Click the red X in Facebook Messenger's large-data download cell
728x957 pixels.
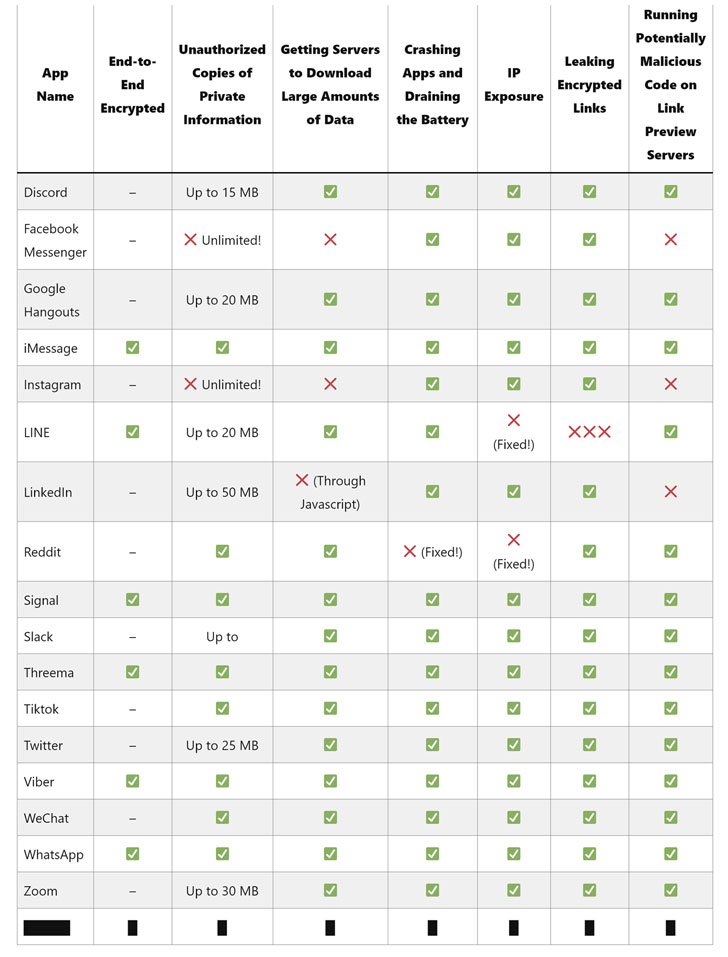(330, 240)
